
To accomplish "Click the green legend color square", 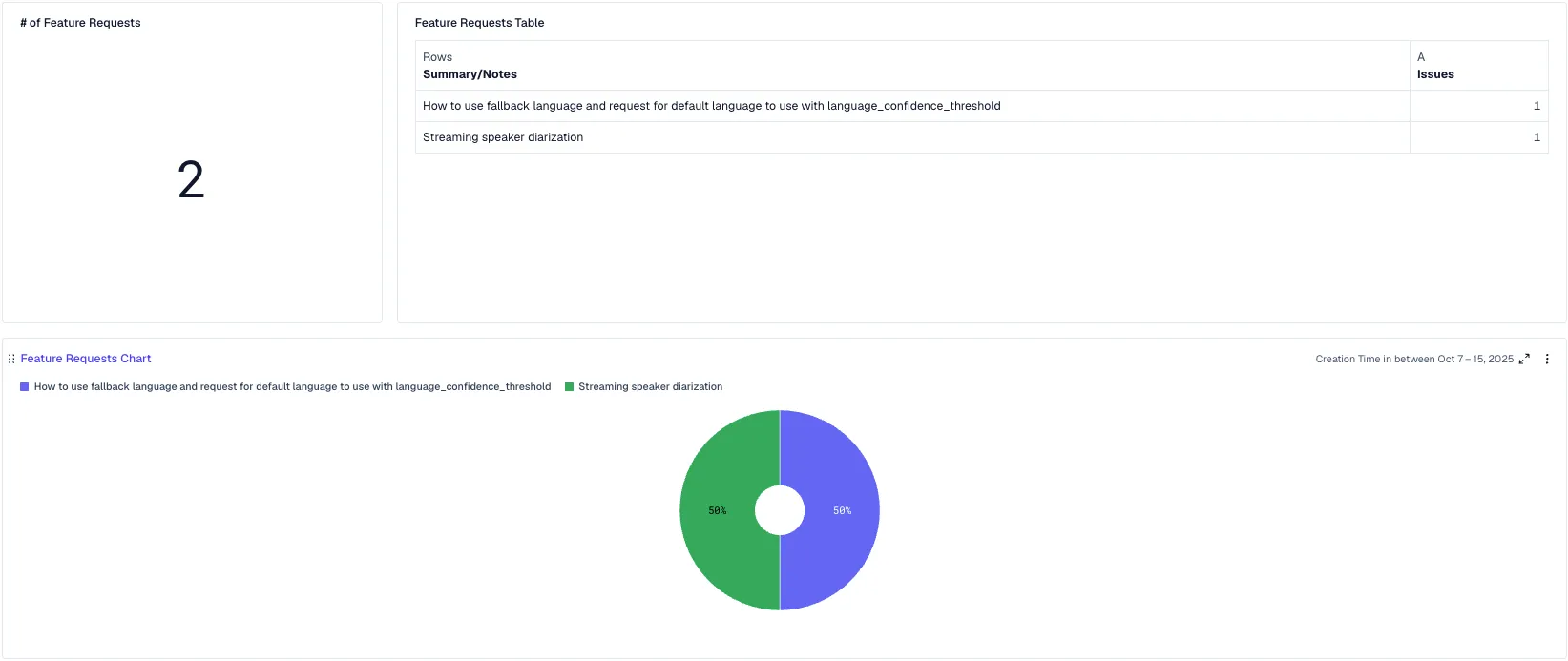I will click(570, 387).
